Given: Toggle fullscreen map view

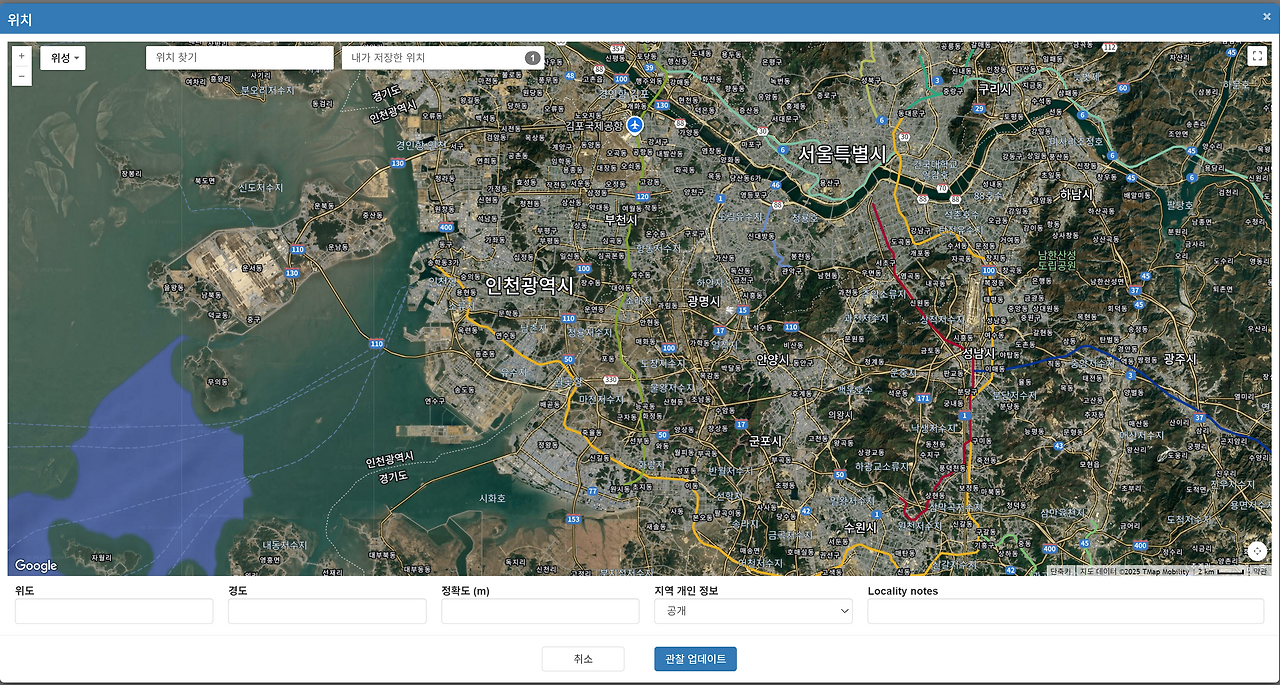Looking at the screenshot, I should pyautogui.click(x=1257, y=56).
